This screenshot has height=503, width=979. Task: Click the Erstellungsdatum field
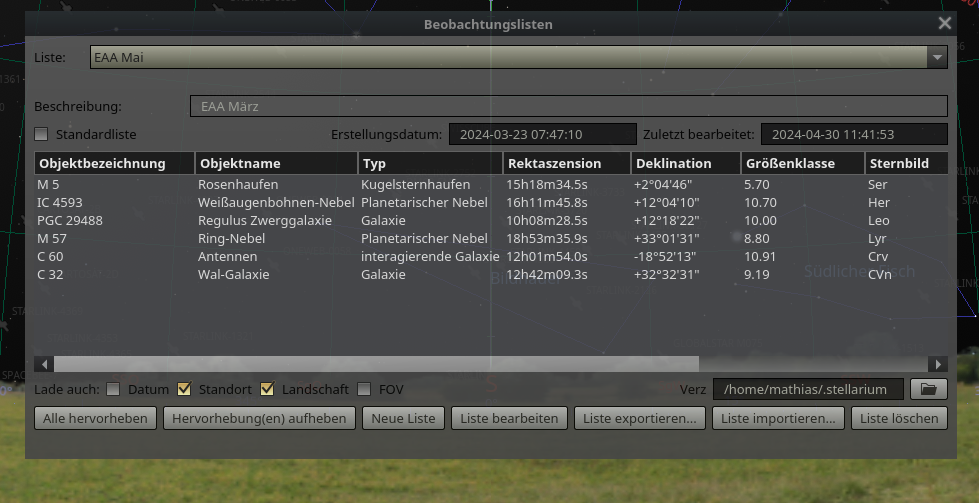(x=543, y=134)
